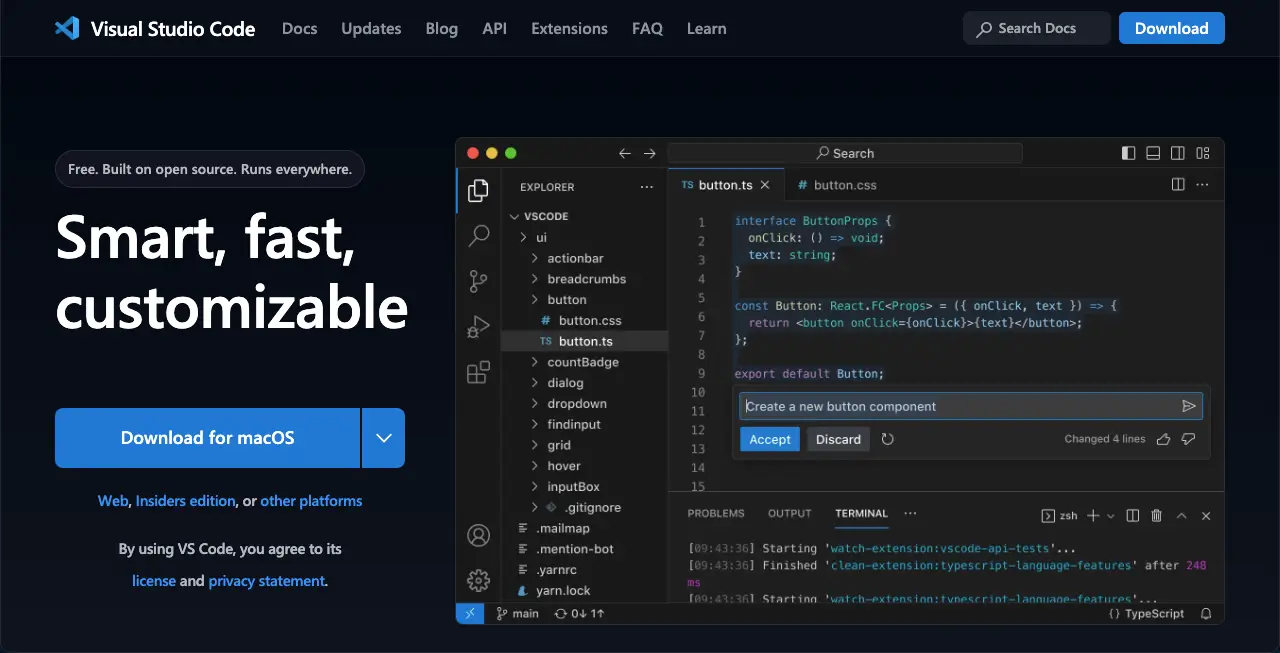Close the terminal panel
Image resolution: width=1280 pixels, height=653 pixels.
1206,516
